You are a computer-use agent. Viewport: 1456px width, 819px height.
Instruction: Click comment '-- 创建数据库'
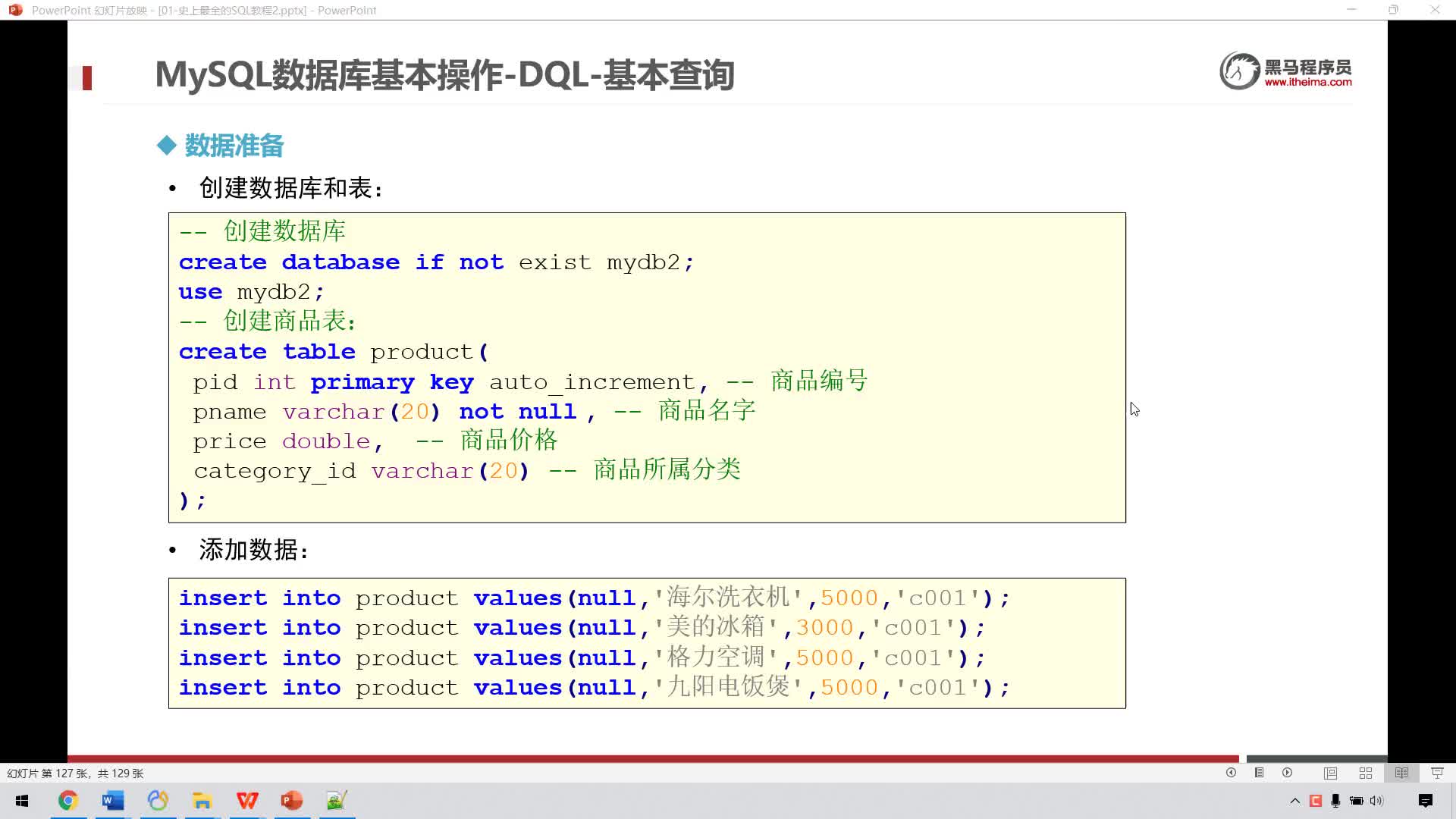pos(262,231)
